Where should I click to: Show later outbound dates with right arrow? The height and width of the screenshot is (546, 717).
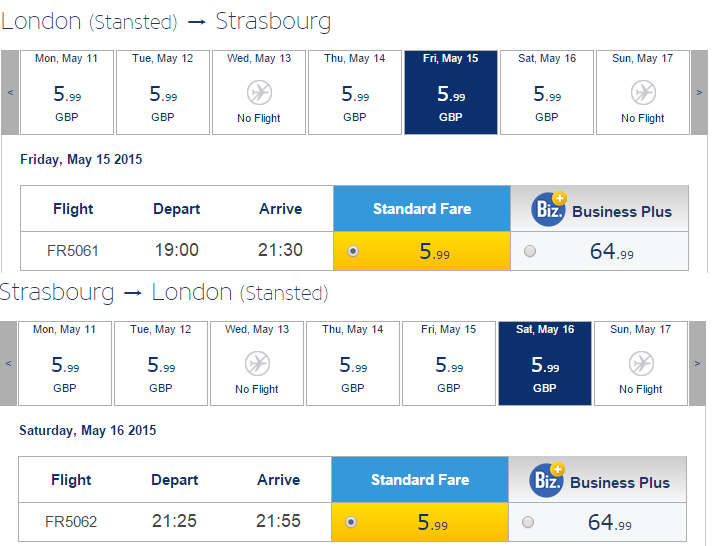click(x=699, y=92)
